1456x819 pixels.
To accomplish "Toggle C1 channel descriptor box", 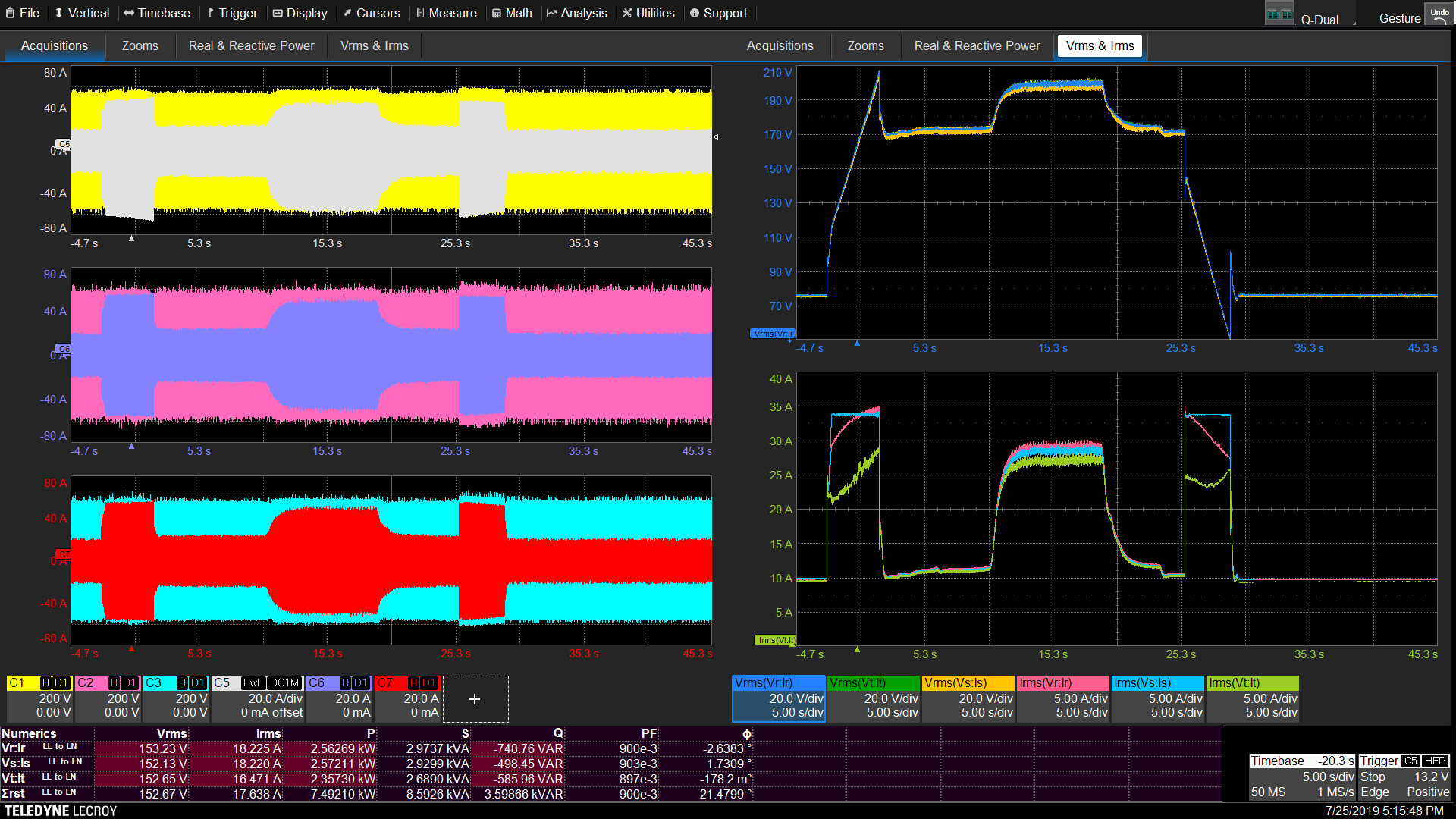I will (39, 698).
